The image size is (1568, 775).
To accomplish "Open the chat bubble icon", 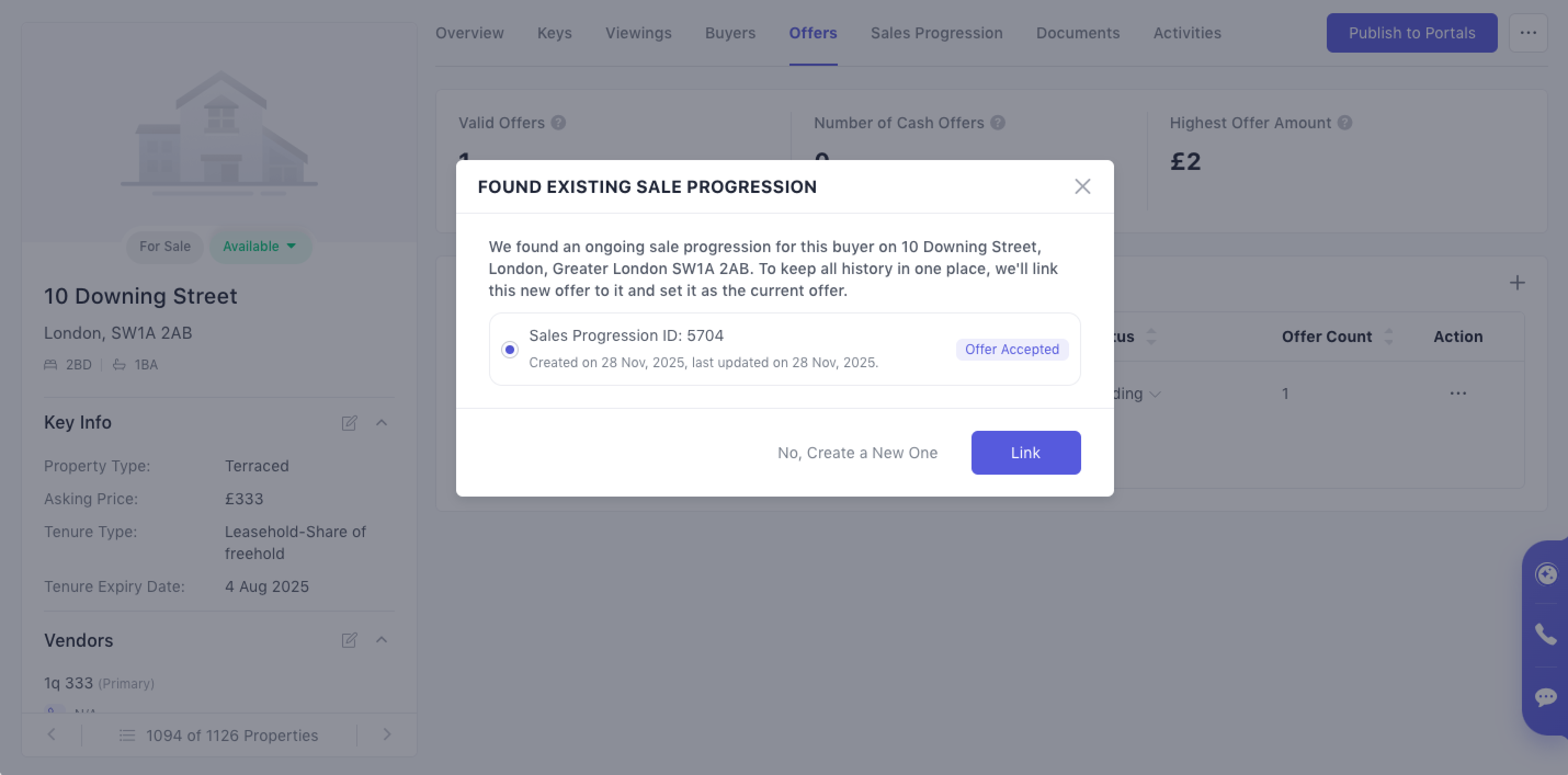I will click(x=1546, y=697).
